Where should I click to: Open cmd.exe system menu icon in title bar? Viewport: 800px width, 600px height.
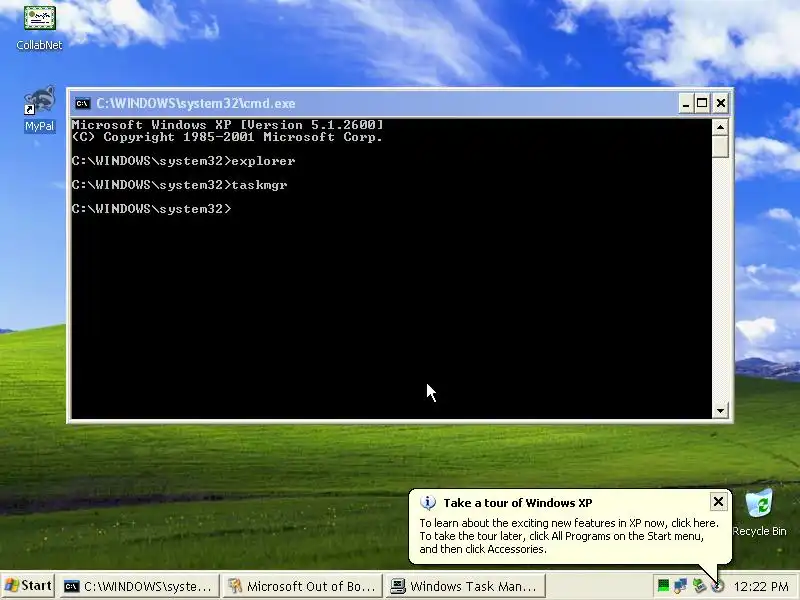(82, 104)
